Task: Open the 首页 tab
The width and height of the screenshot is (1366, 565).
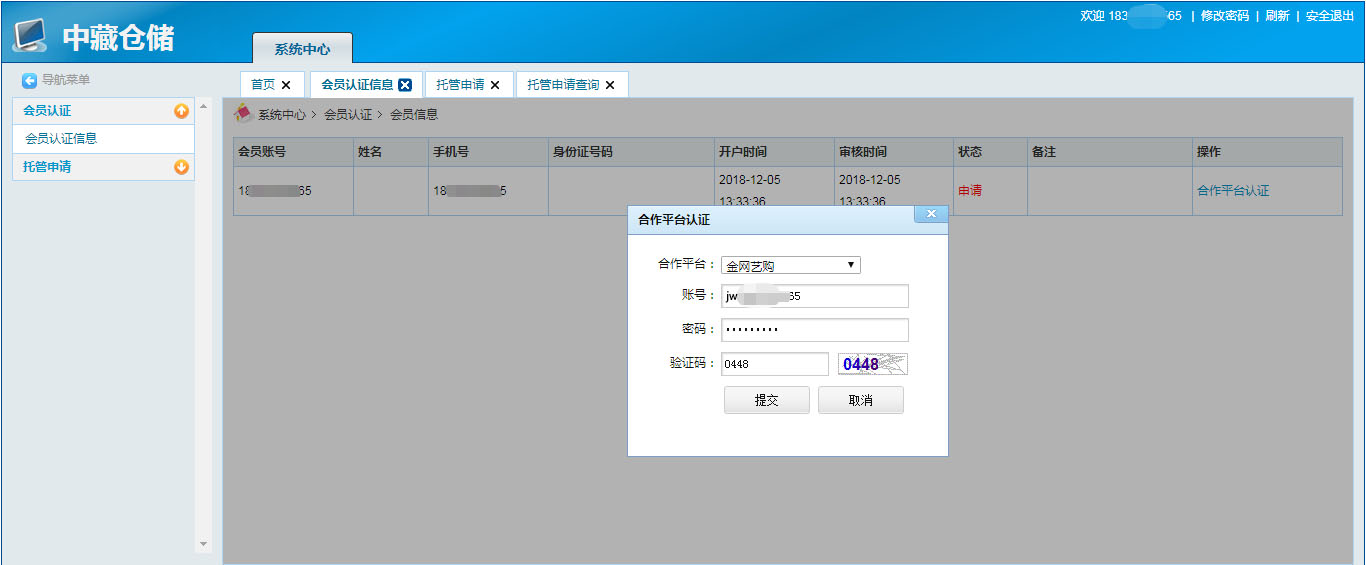Action: (262, 85)
